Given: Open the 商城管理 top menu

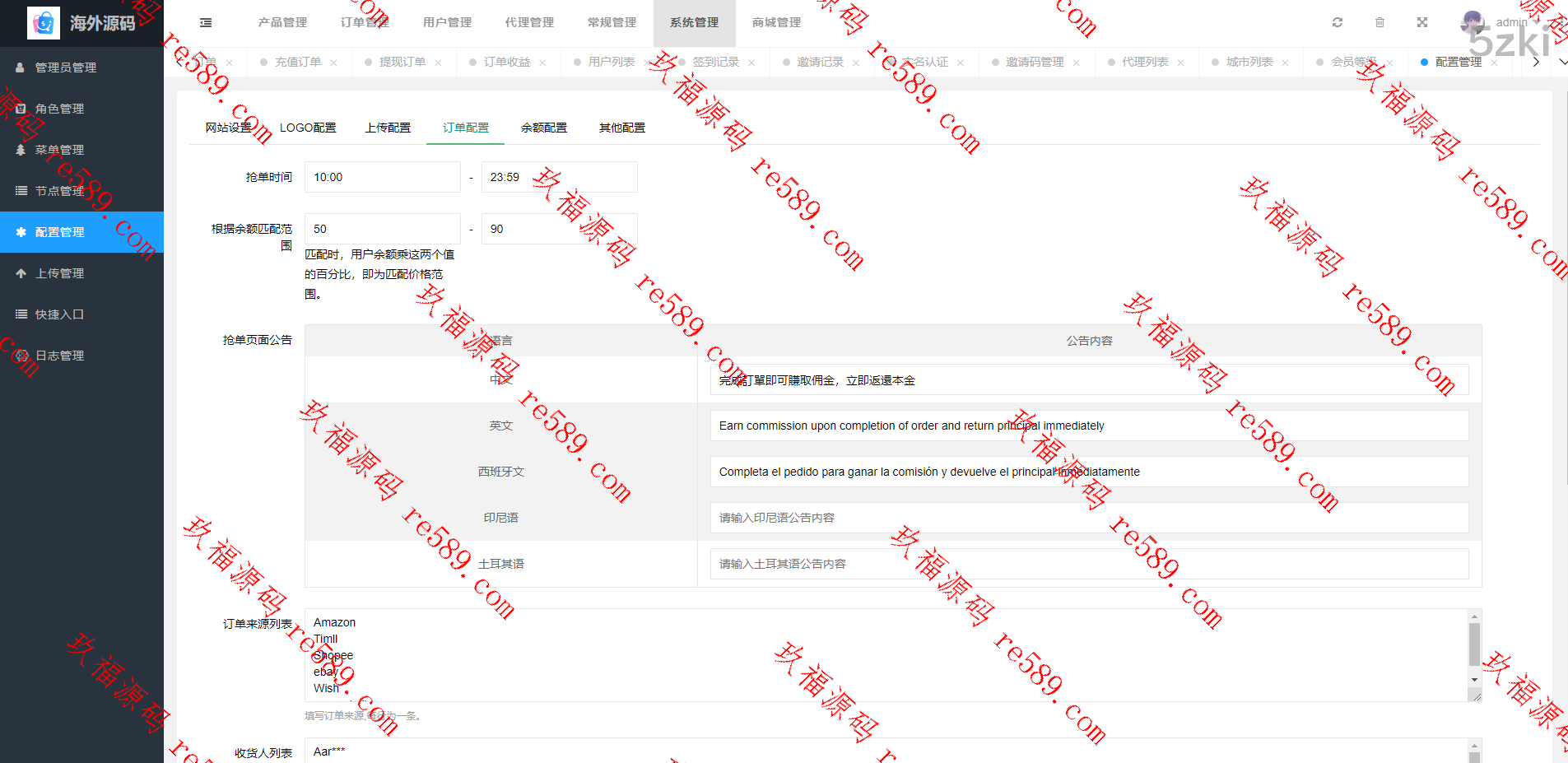Looking at the screenshot, I should [776, 23].
